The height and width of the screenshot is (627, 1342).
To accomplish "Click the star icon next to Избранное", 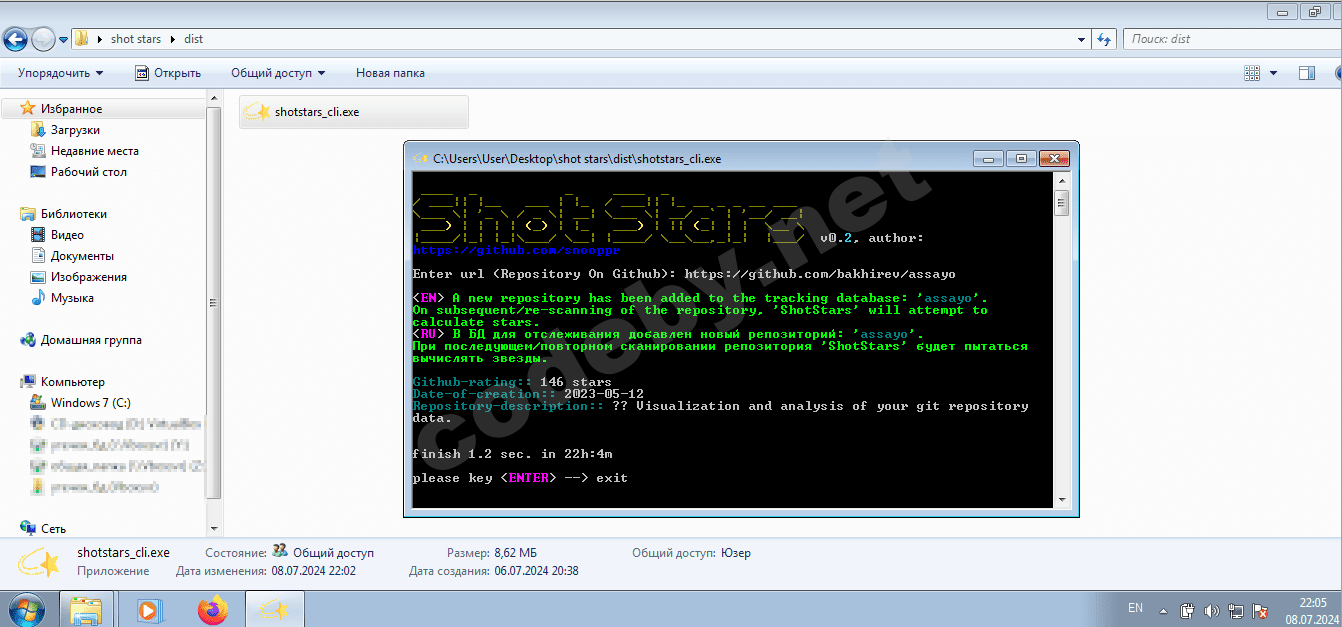I will click(x=28, y=108).
